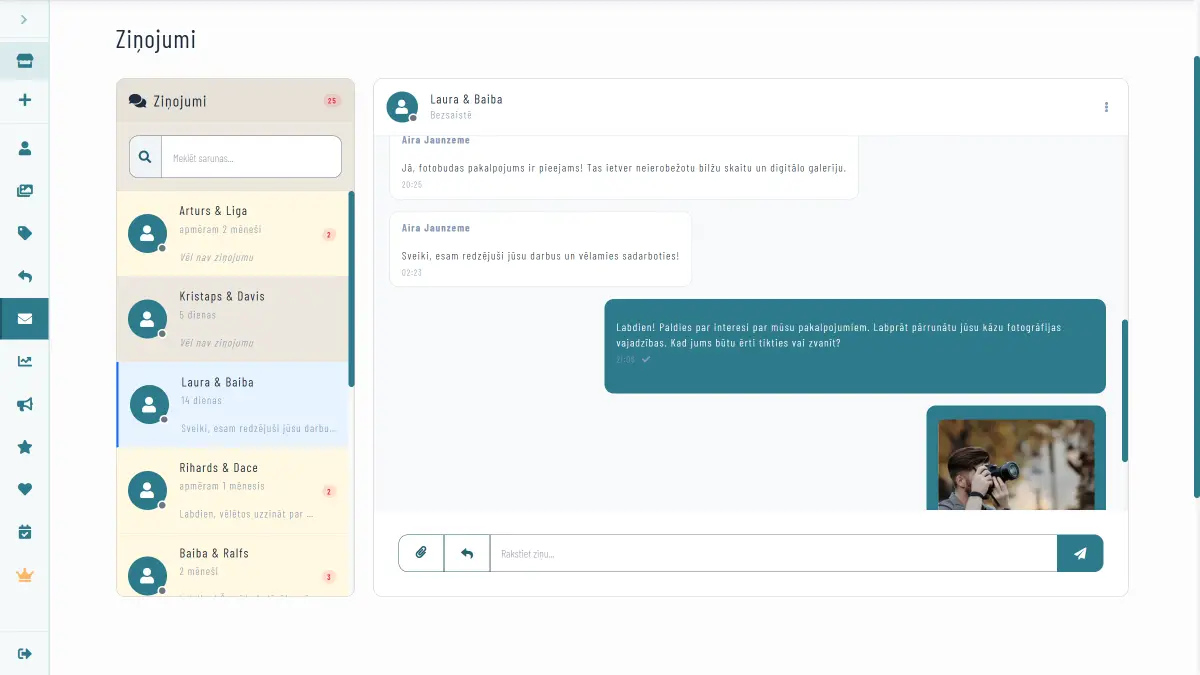The height and width of the screenshot is (675, 1200).
Task: Click the chat bubbles icon in Ziņojumi panel header
Action: [x=138, y=101]
